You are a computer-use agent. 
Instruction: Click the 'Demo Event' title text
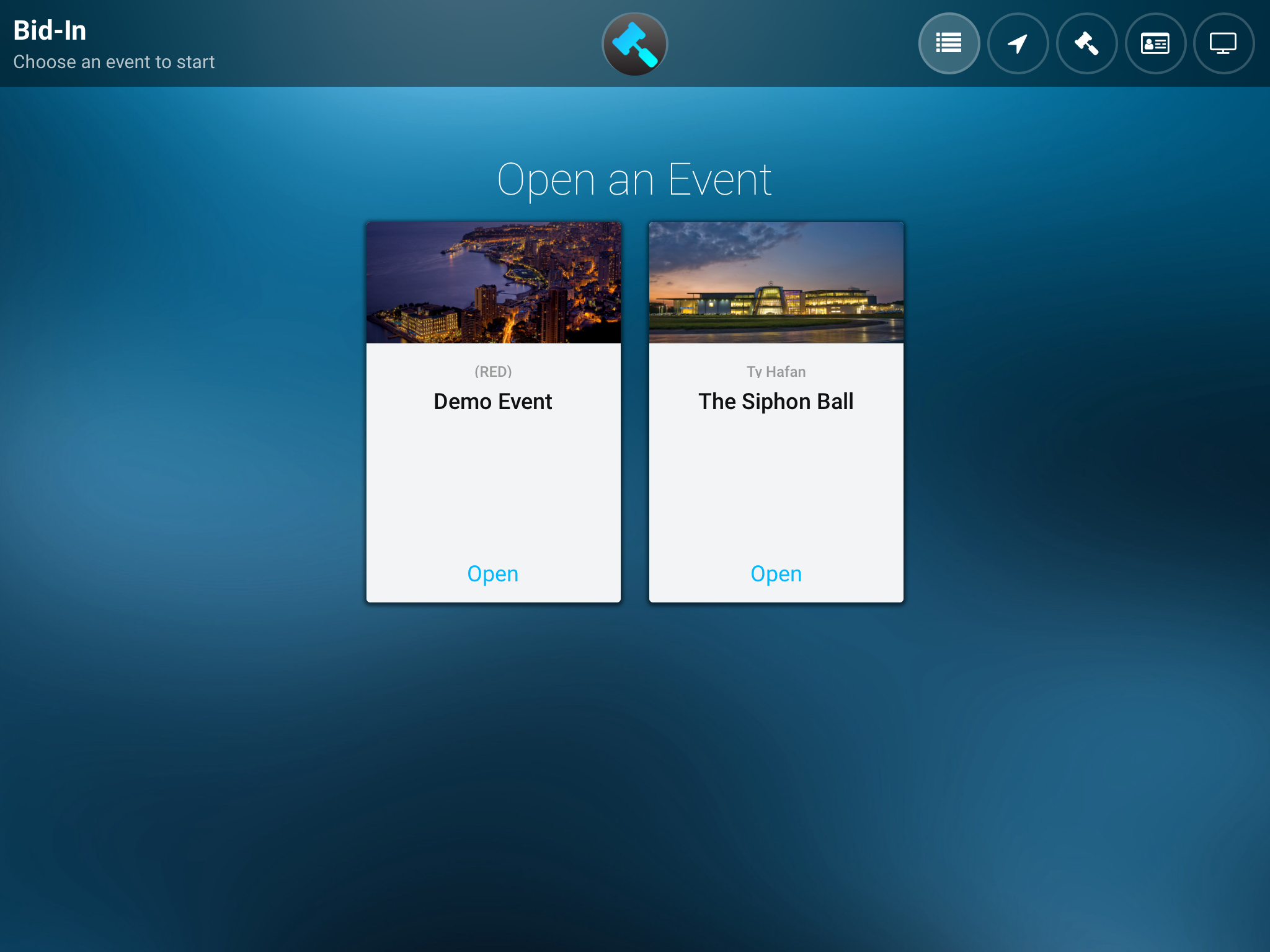(x=493, y=402)
